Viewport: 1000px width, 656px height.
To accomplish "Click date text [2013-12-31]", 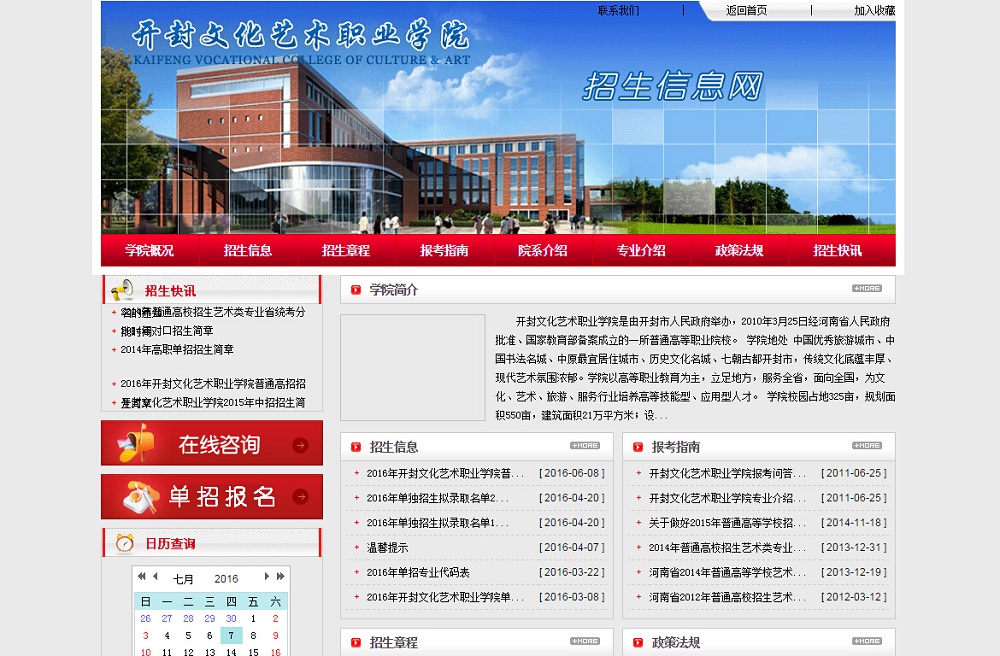I will [853, 548].
